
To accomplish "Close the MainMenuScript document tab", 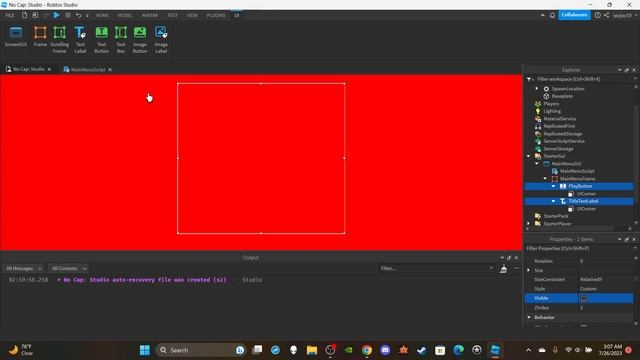I will click(110, 69).
